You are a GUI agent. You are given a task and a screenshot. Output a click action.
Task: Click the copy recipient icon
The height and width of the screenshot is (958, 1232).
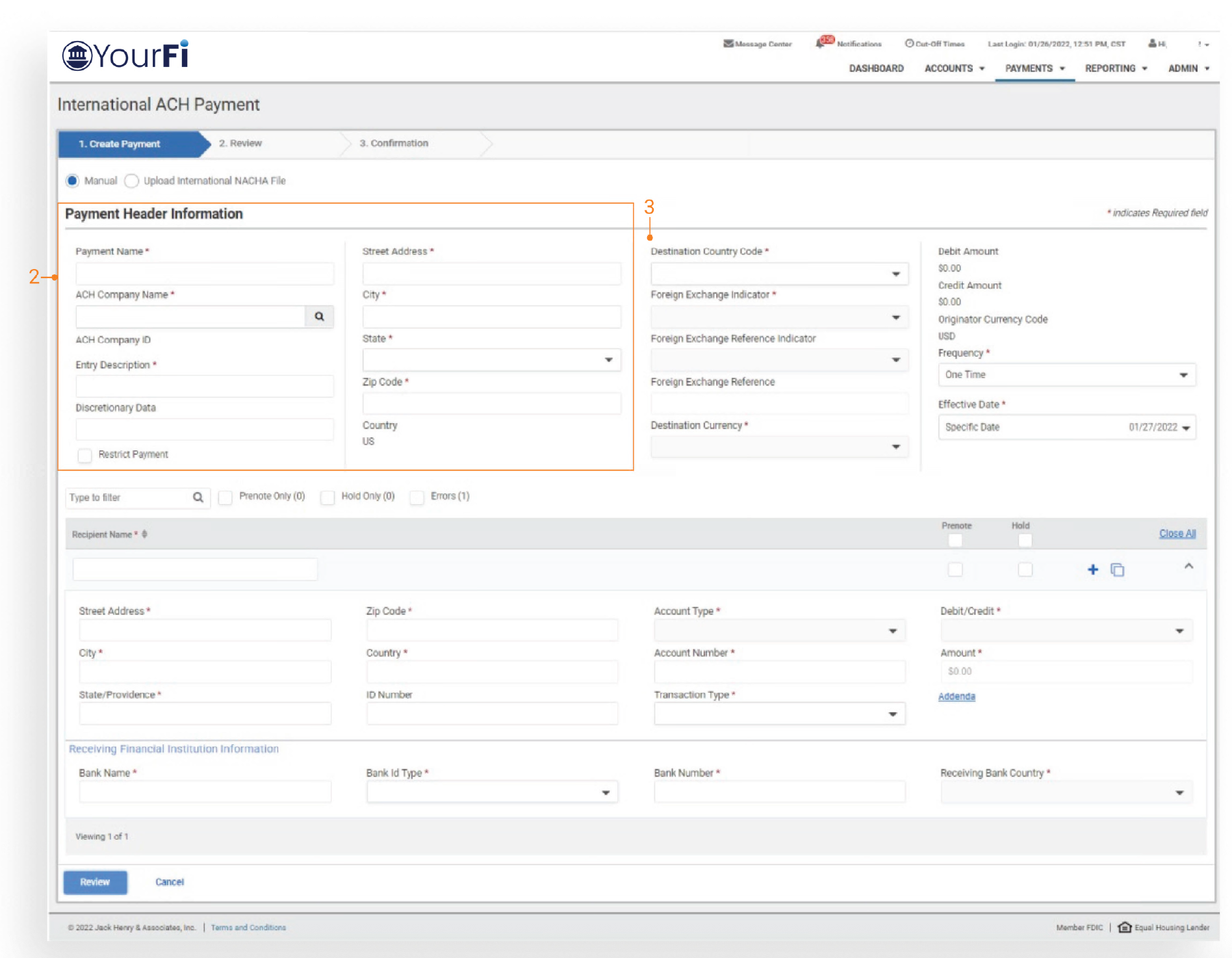click(1117, 570)
